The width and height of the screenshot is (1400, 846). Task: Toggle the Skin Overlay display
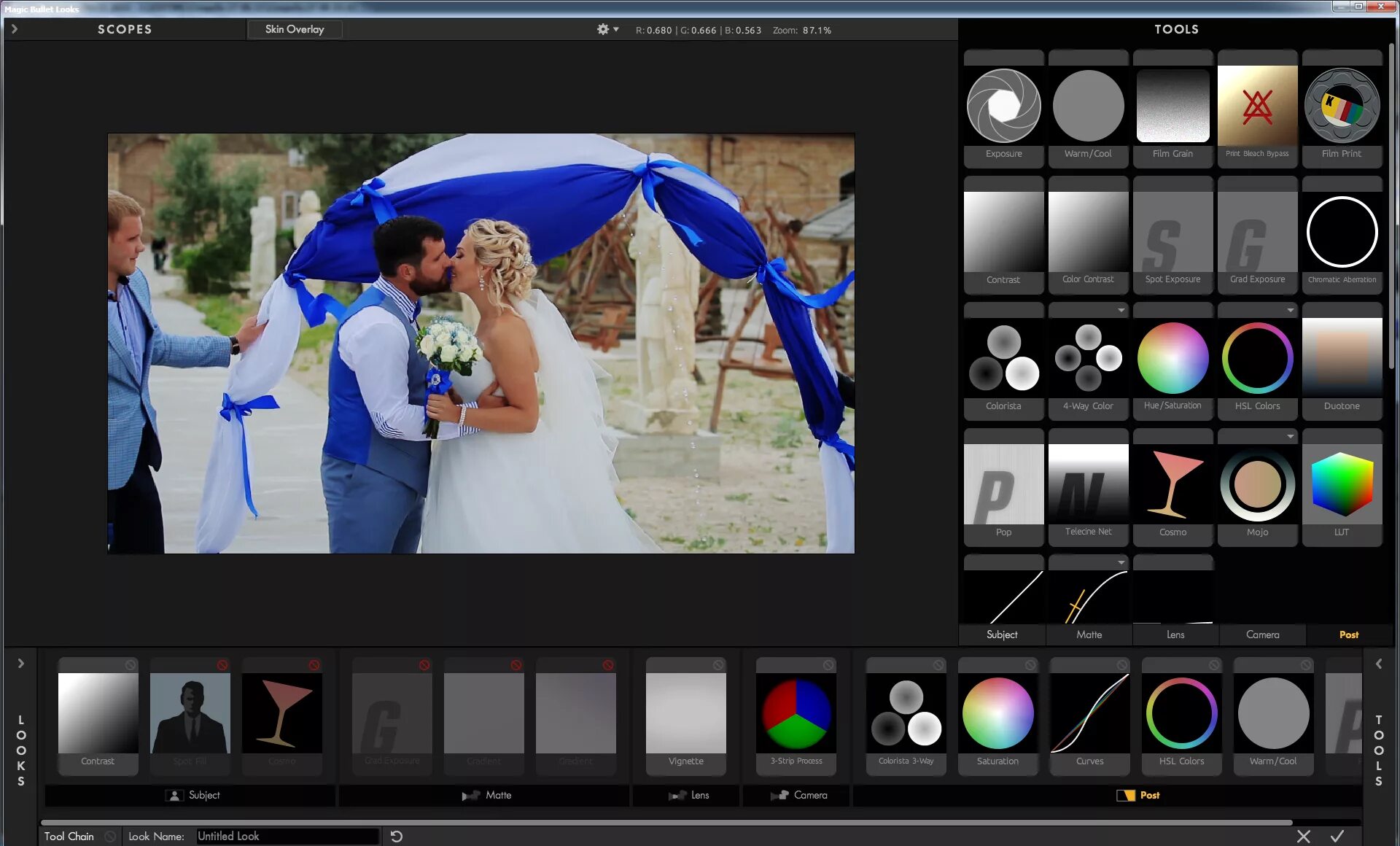click(293, 29)
